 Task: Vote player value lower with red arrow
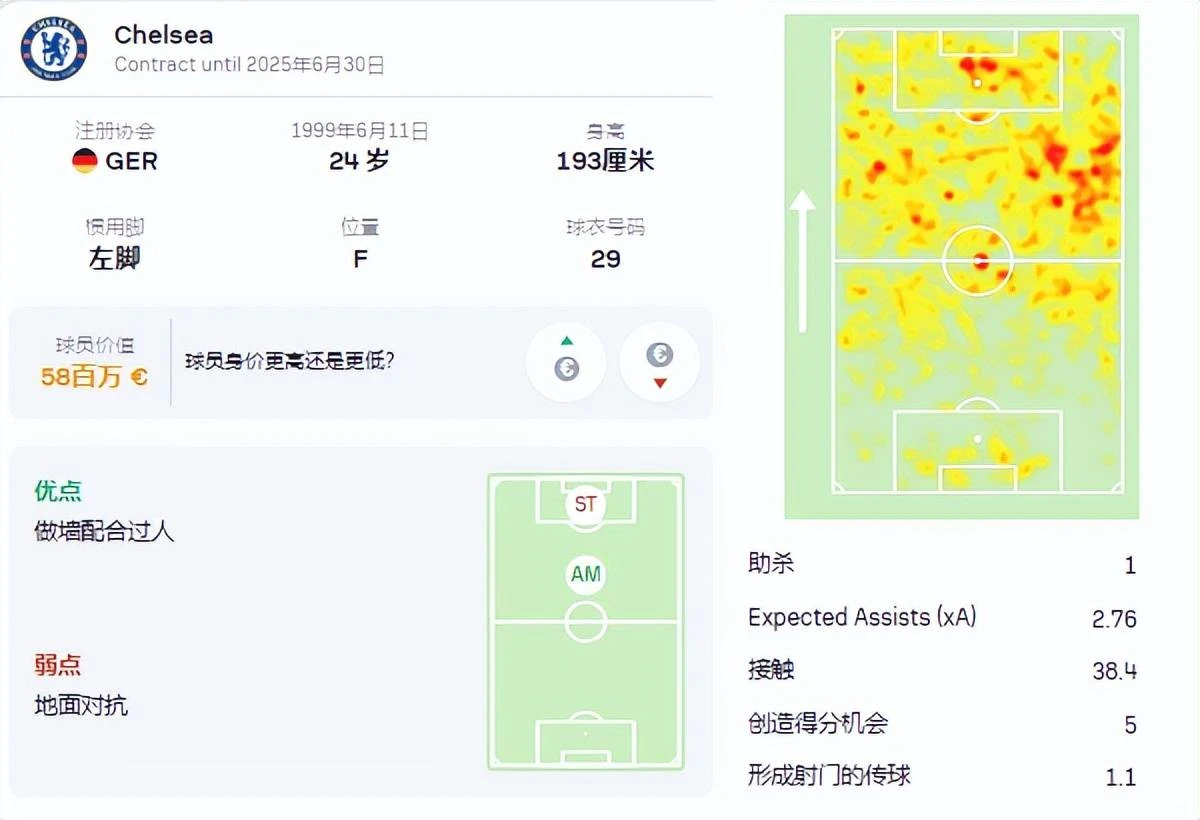(659, 361)
